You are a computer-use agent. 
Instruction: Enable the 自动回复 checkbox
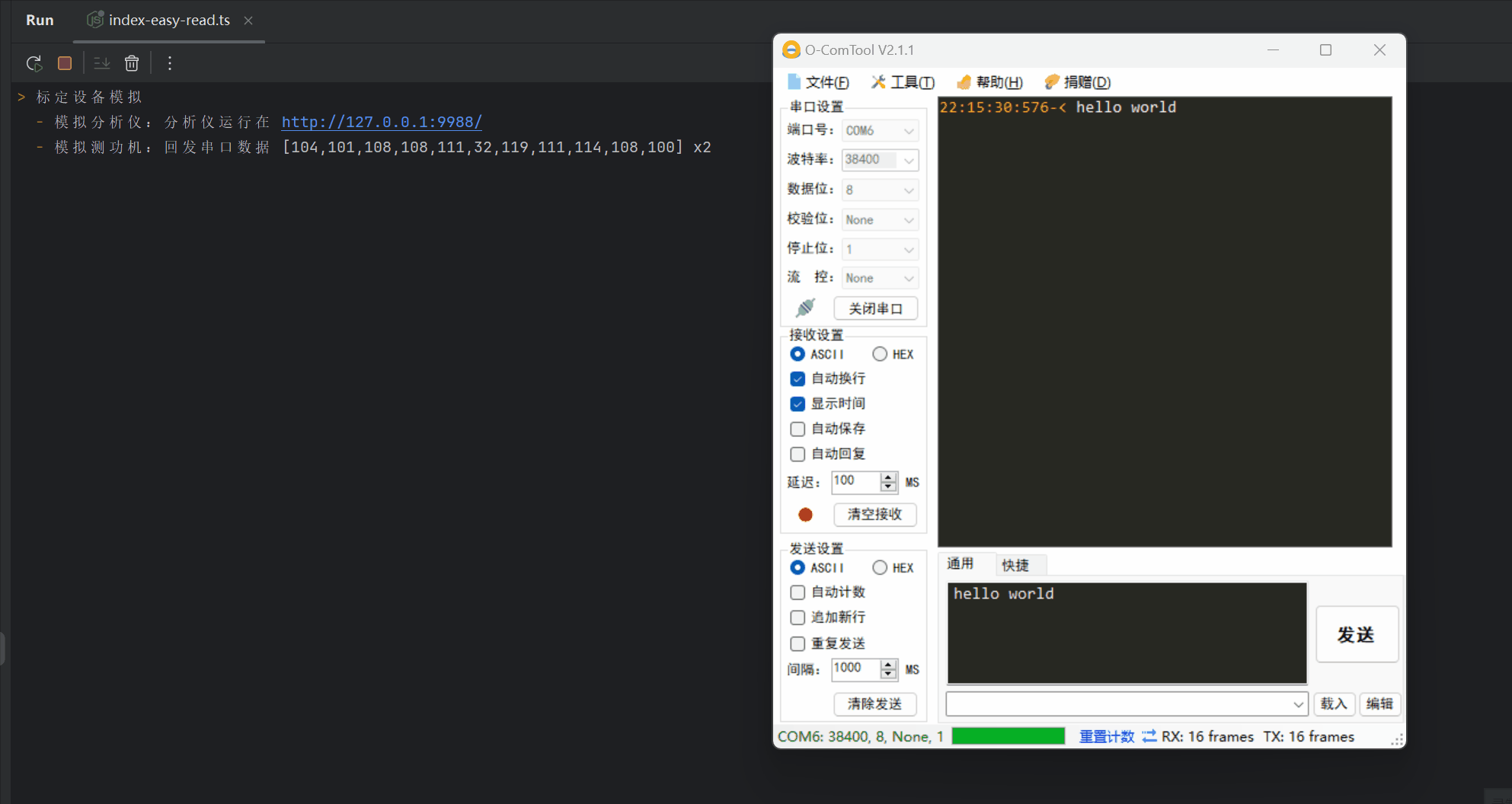798,454
